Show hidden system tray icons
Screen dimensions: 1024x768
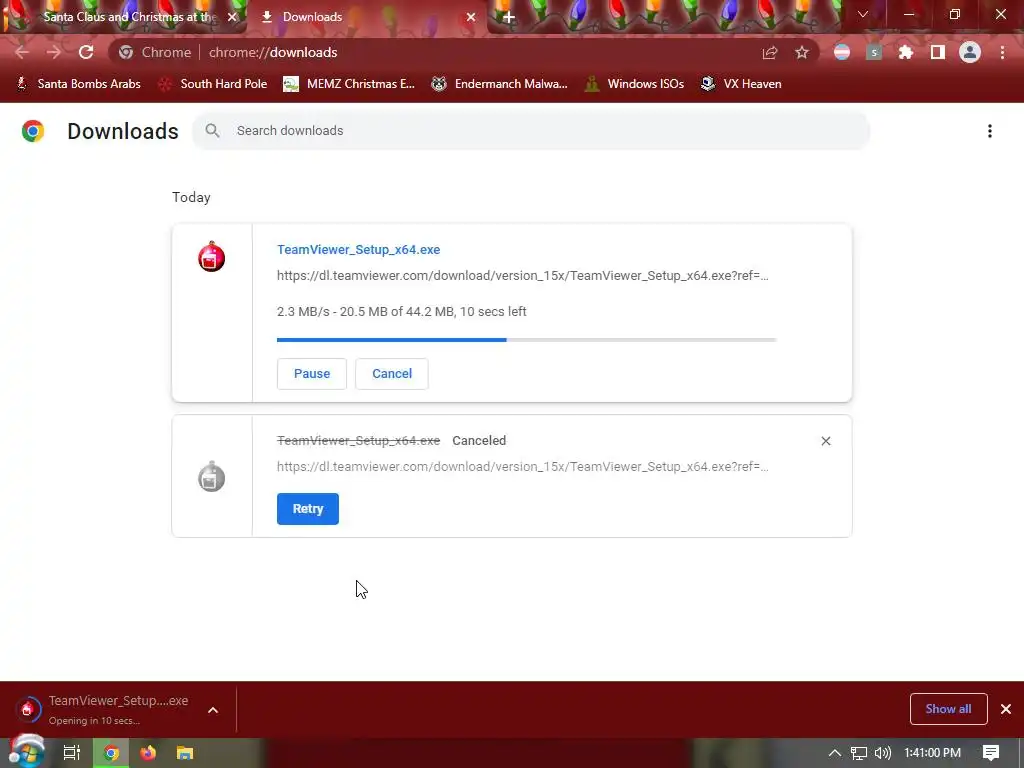835,753
